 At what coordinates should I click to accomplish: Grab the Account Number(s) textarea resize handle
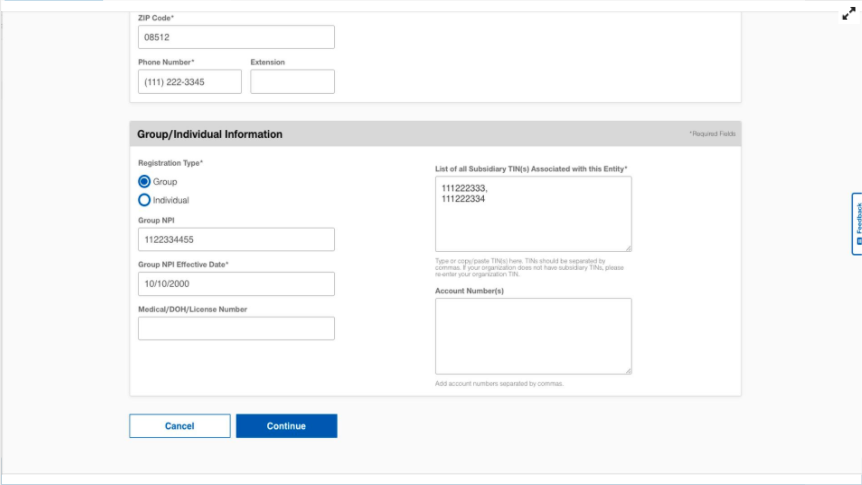(628, 371)
